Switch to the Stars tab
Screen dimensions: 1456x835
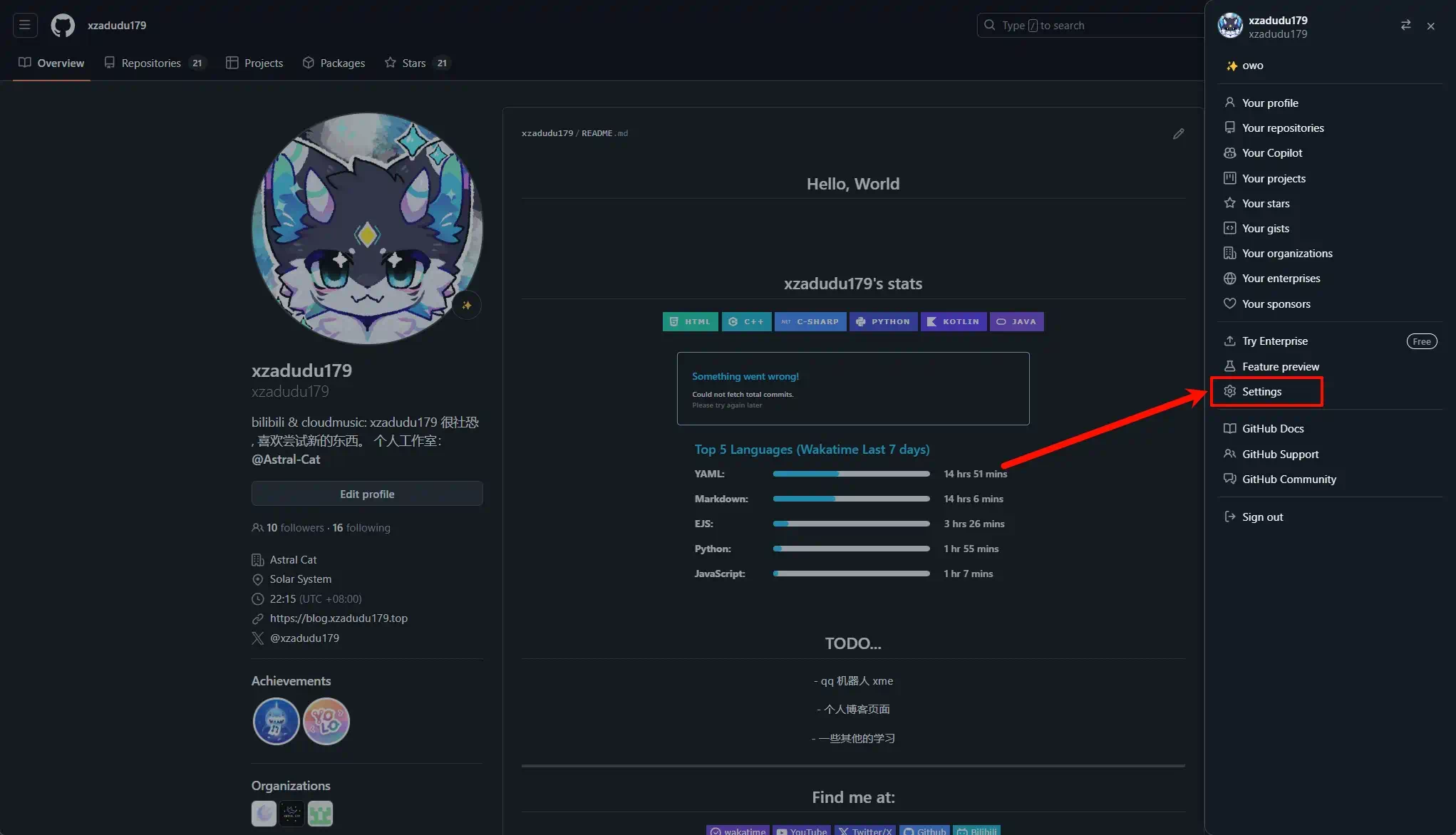coord(413,63)
